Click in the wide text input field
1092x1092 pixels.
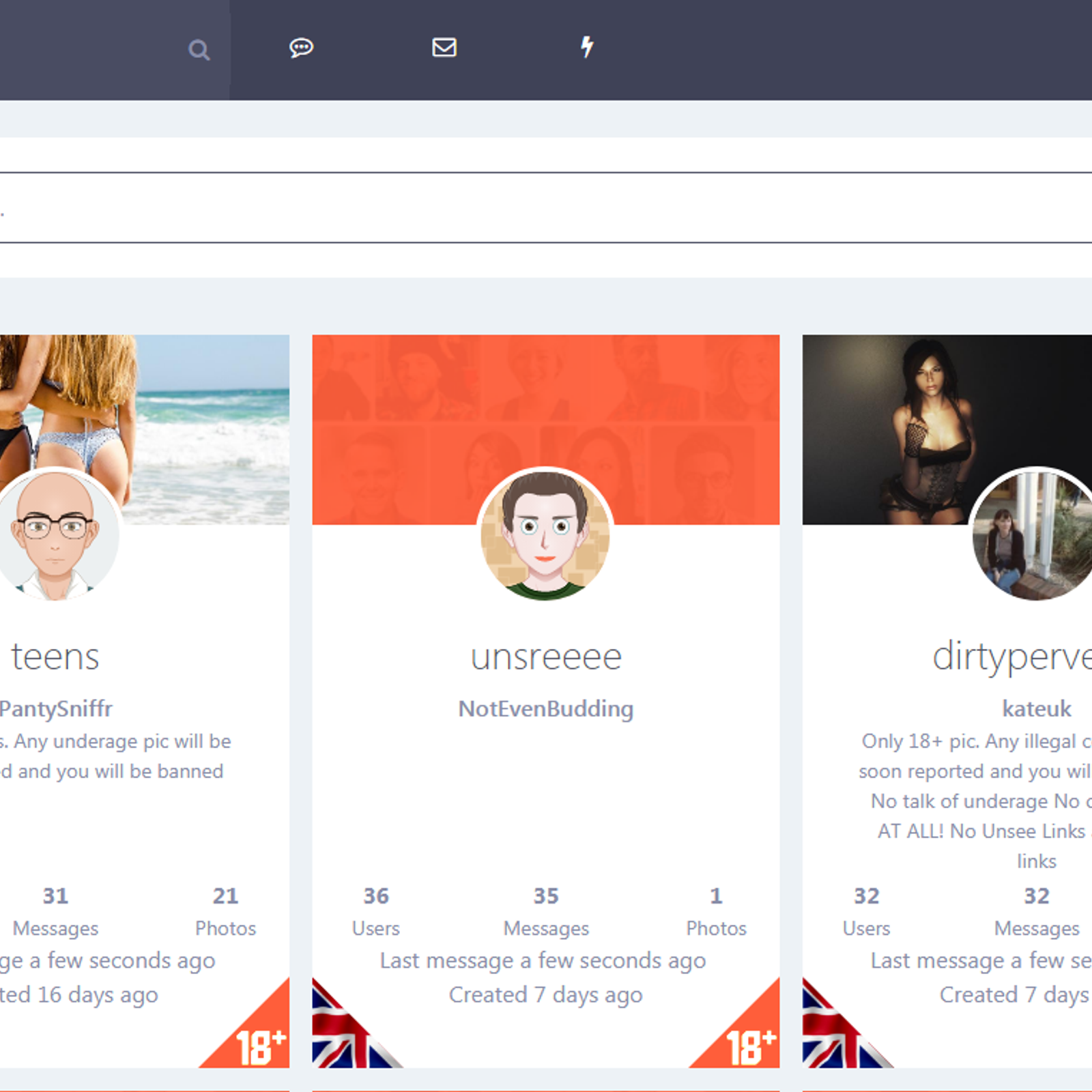click(546, 207)
